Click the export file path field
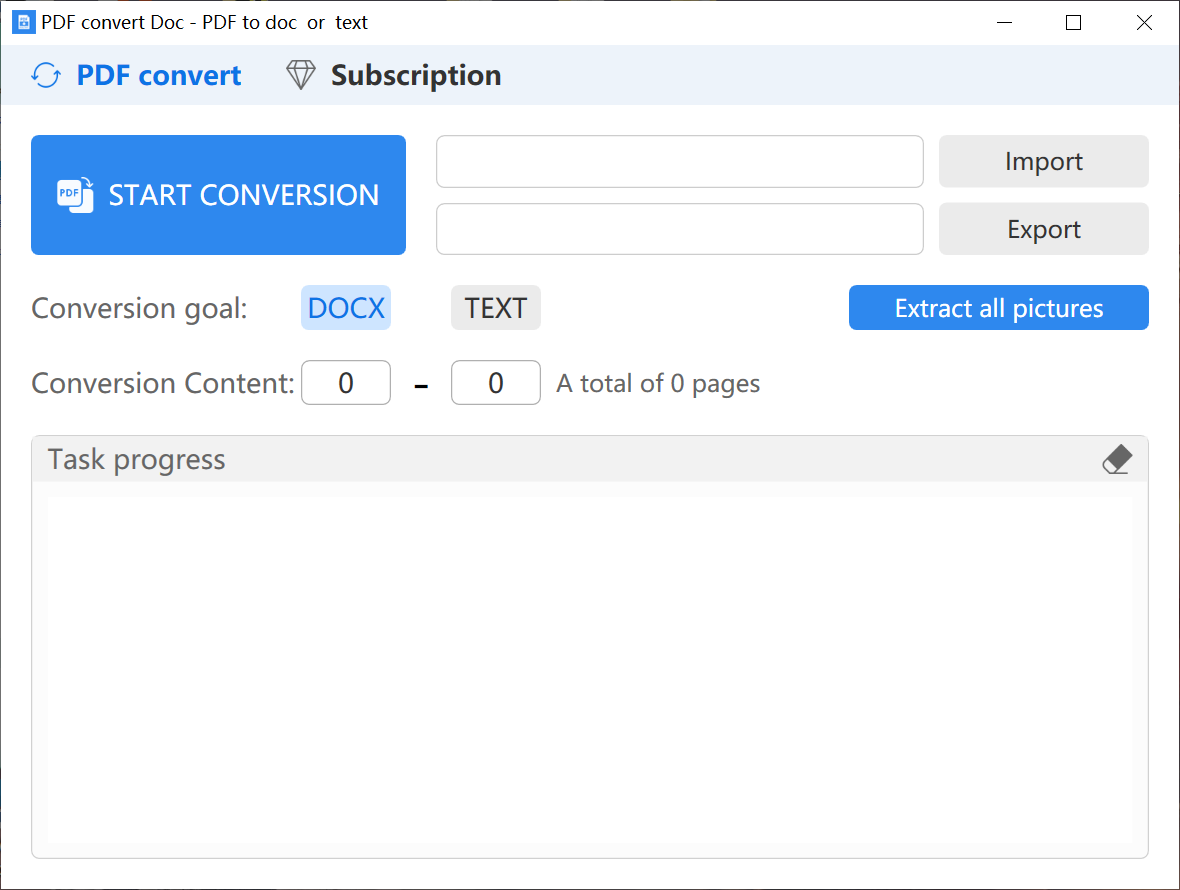Screen dimensions: 1180x890 679,230
